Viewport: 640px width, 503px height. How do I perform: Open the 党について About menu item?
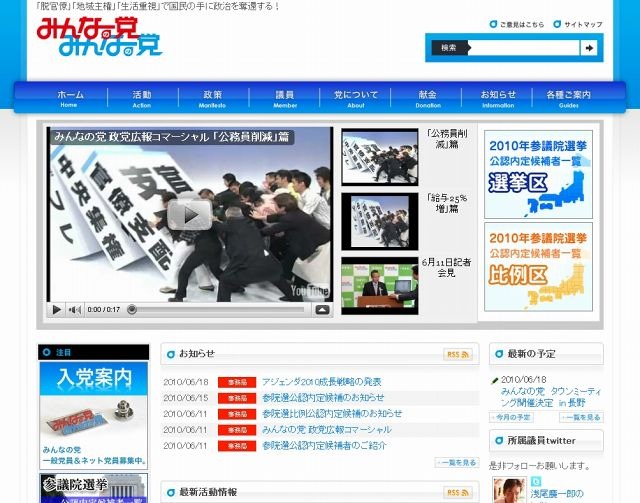(356, 98)
